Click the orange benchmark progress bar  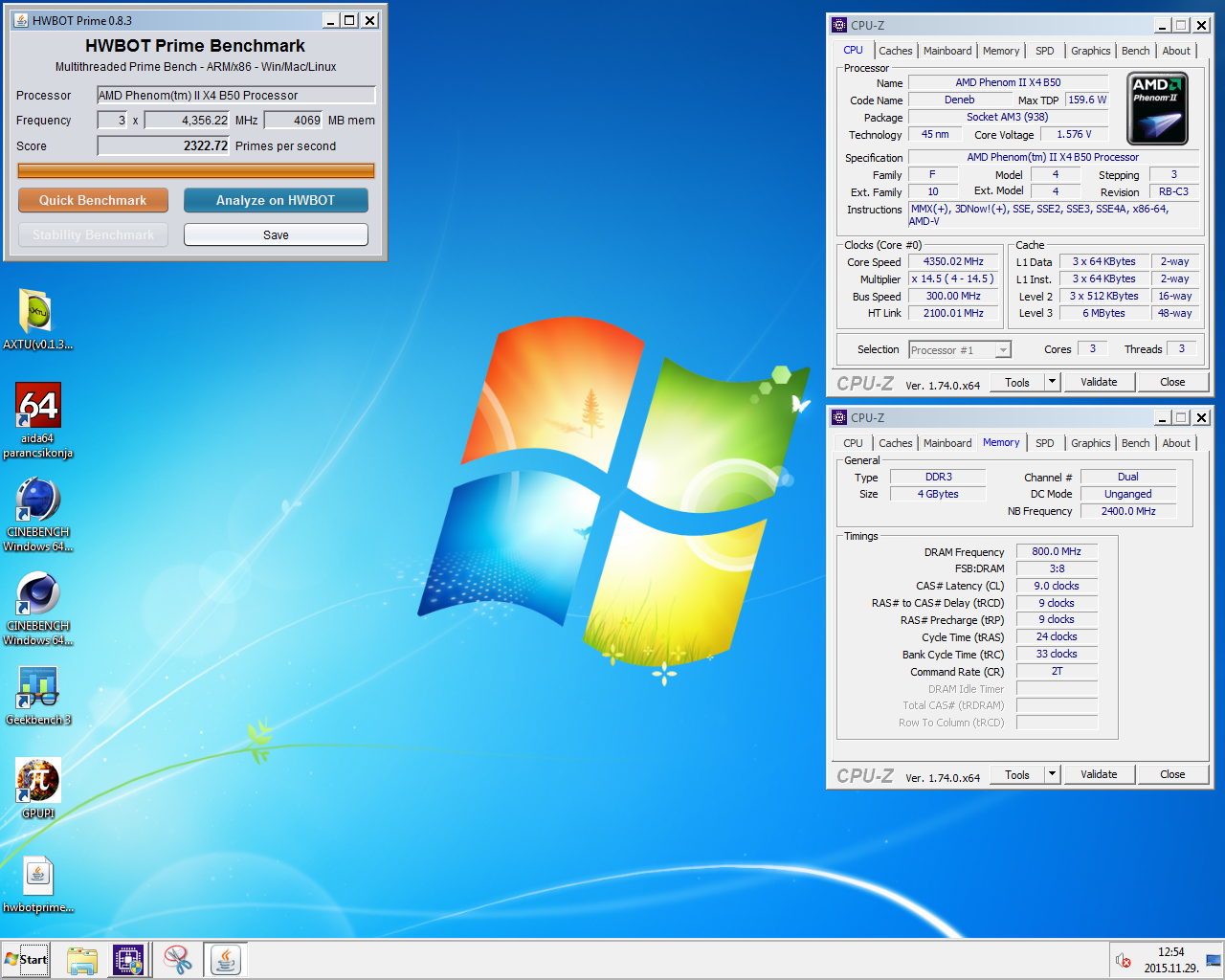pyautogui.click(x=196, y=170)
